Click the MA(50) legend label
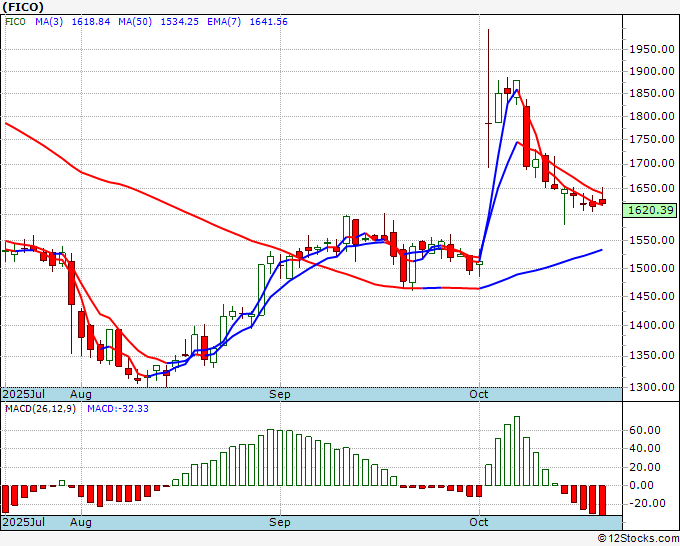 click(x=135, y=22)
